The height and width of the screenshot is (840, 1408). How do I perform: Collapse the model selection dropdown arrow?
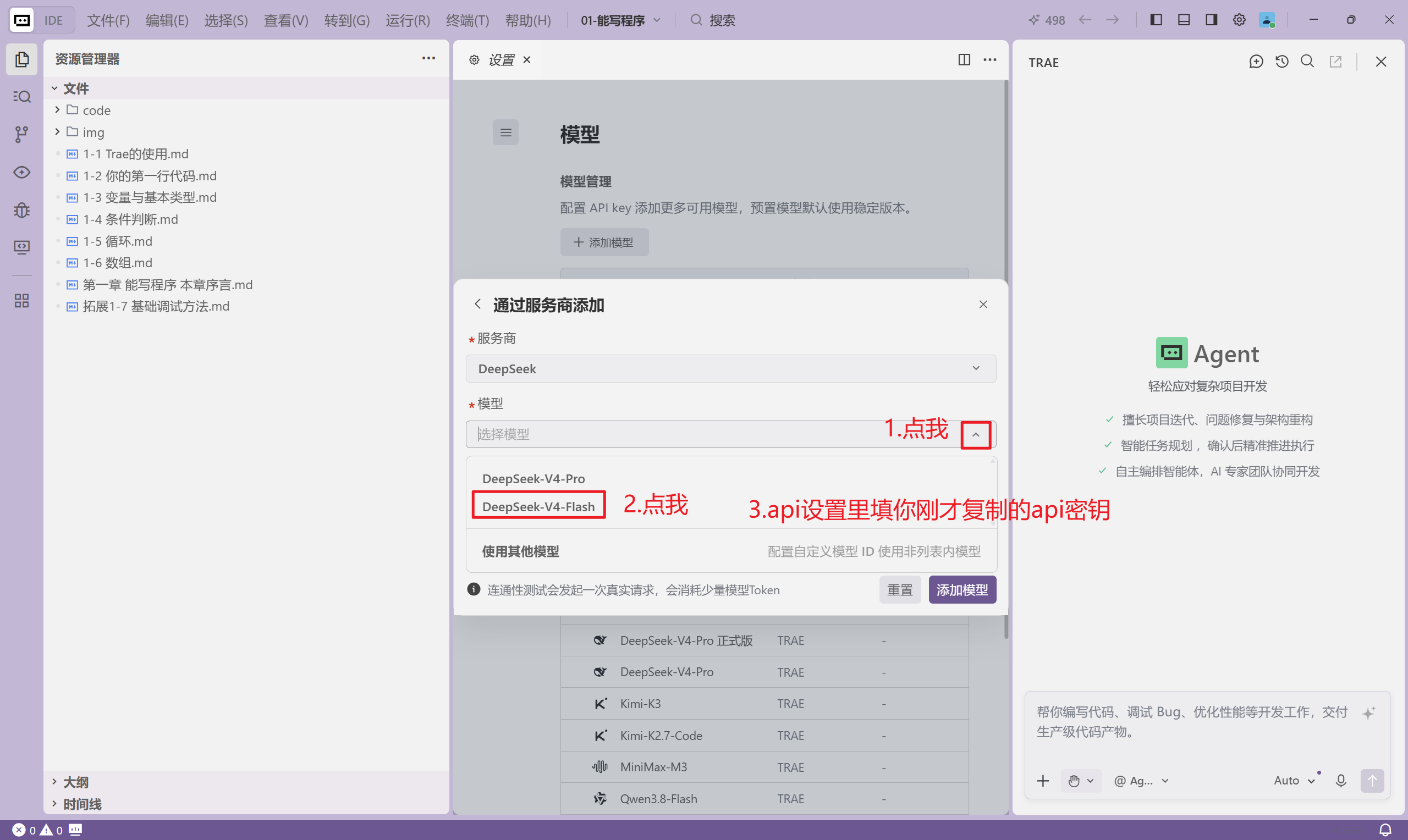pyautogui.click(x=976, y=435)
